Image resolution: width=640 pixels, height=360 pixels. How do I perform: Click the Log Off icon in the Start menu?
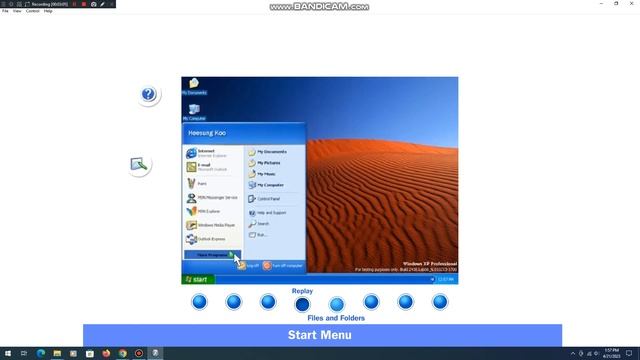tap(242, 266)
